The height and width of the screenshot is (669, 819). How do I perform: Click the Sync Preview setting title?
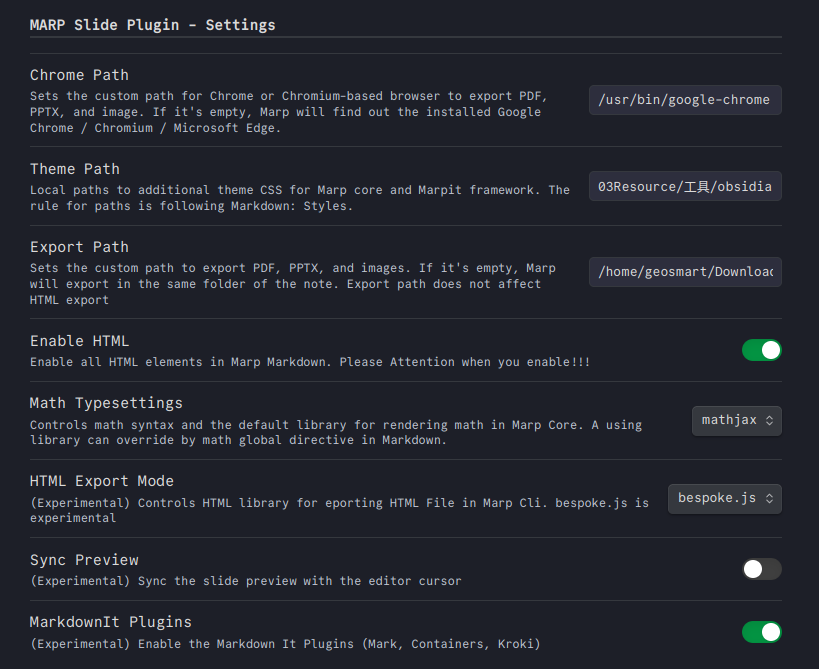(84, 560)
